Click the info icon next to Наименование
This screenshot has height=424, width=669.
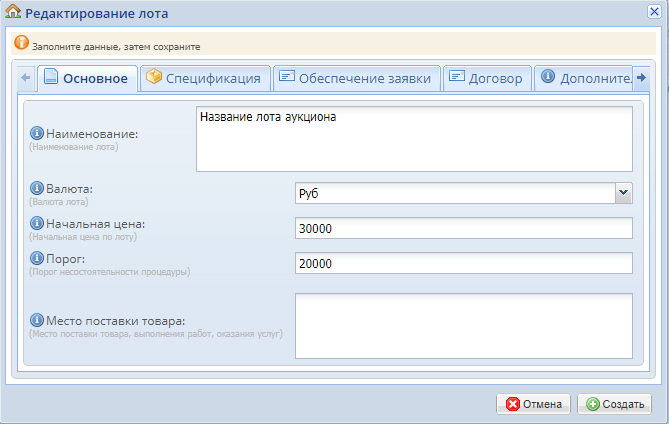38,133
